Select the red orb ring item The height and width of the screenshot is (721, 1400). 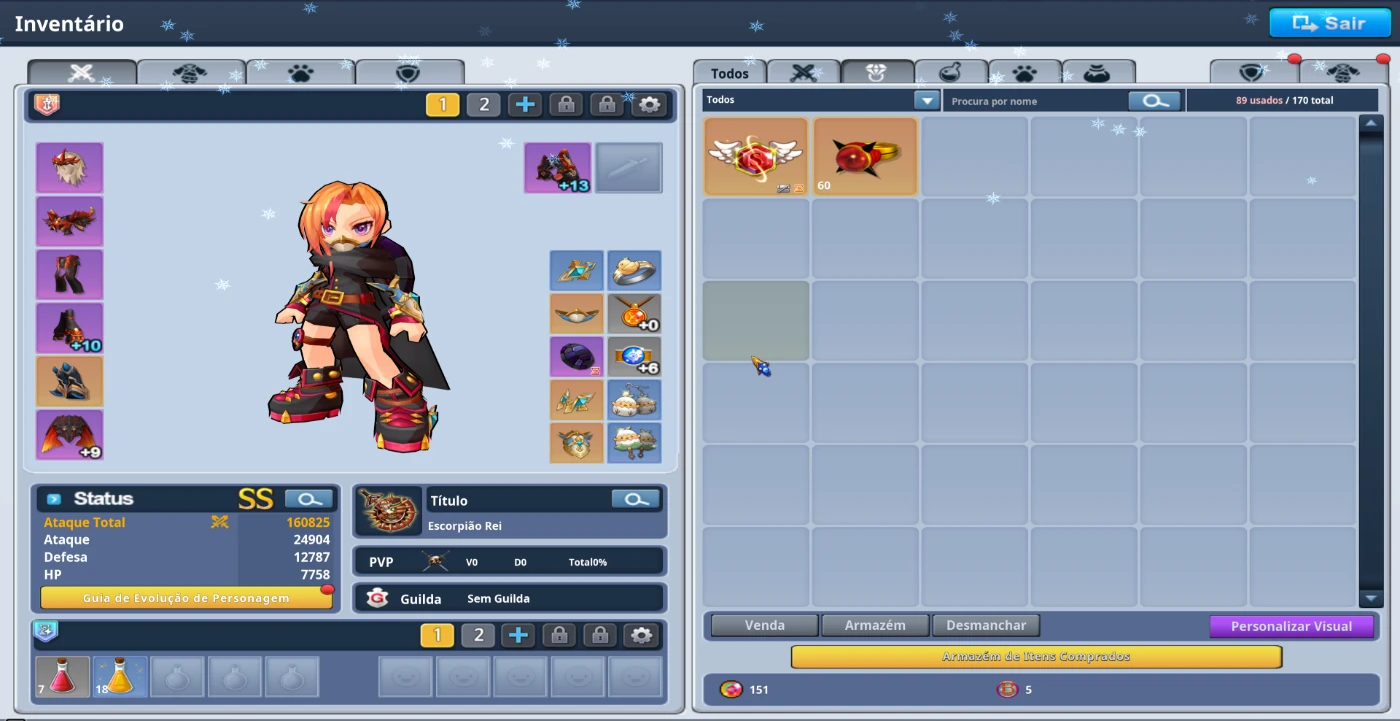coord(865,156)
